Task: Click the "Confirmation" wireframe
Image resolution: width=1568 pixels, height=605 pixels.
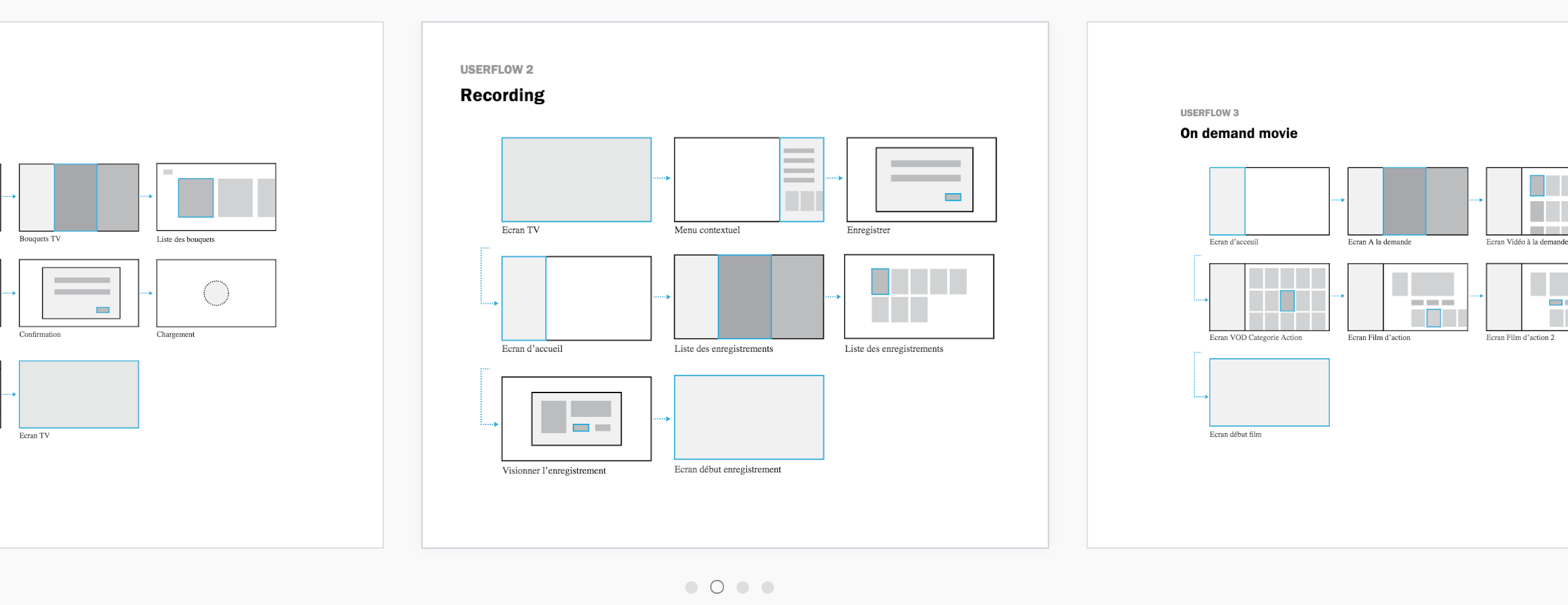Action: pos(78,292)
